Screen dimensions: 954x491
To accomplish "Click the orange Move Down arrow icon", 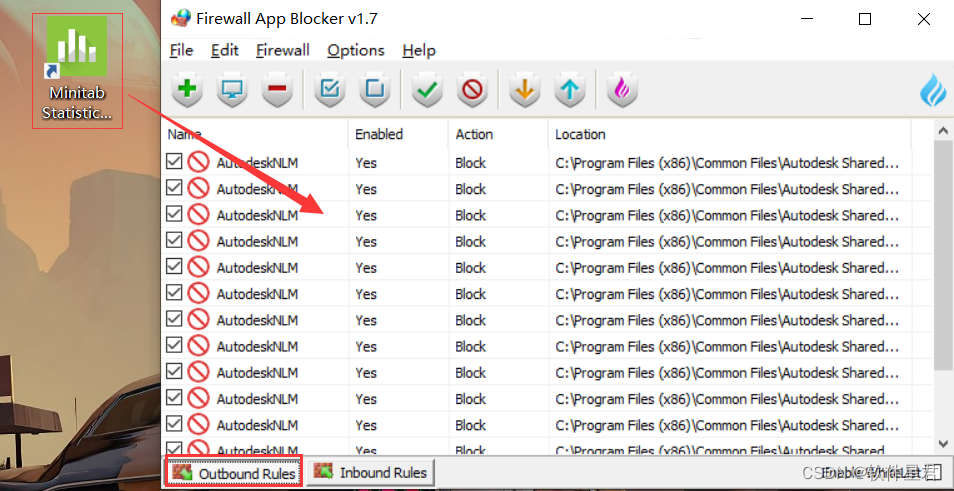I will [x=524, y=90].
